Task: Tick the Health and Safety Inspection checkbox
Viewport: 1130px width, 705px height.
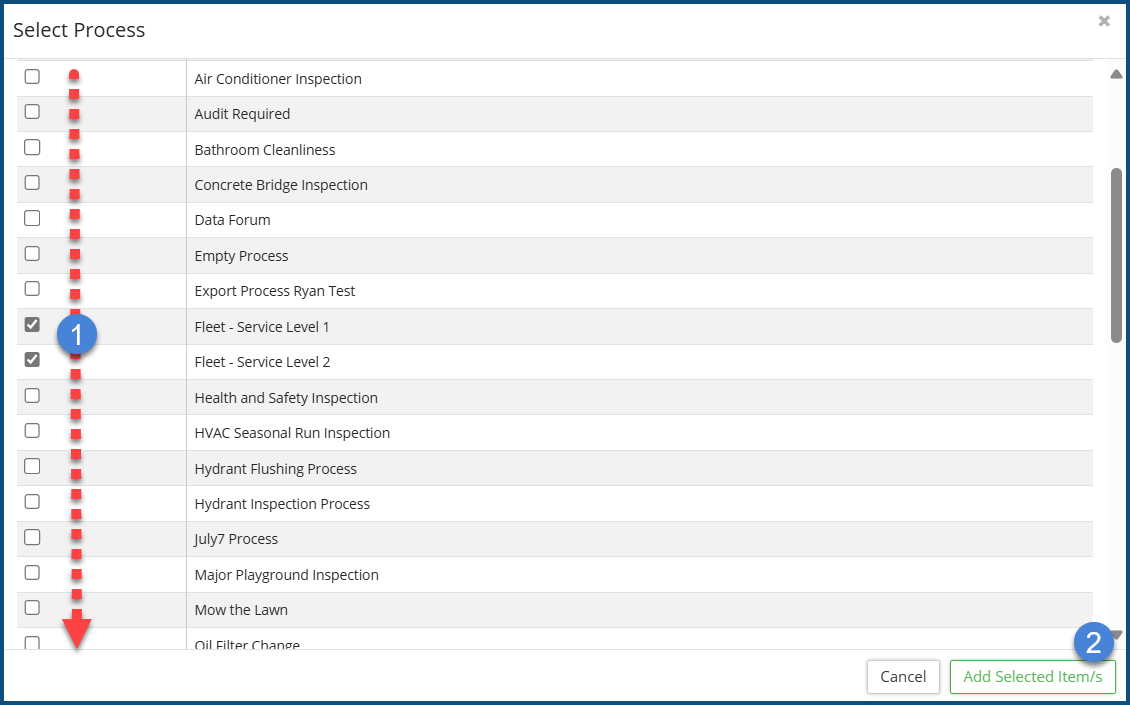Action: [32, 396]
